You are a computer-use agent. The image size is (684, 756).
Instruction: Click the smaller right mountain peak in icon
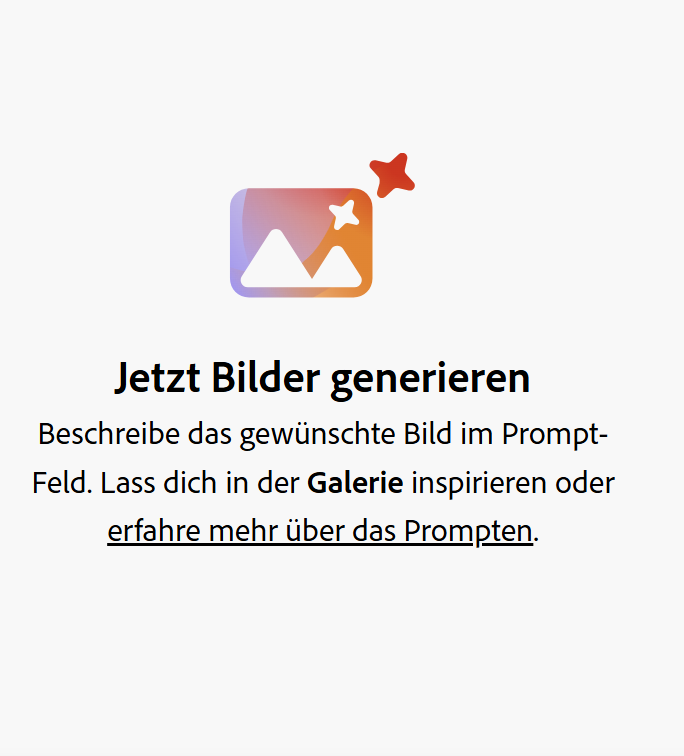click(x=338, y=264)
